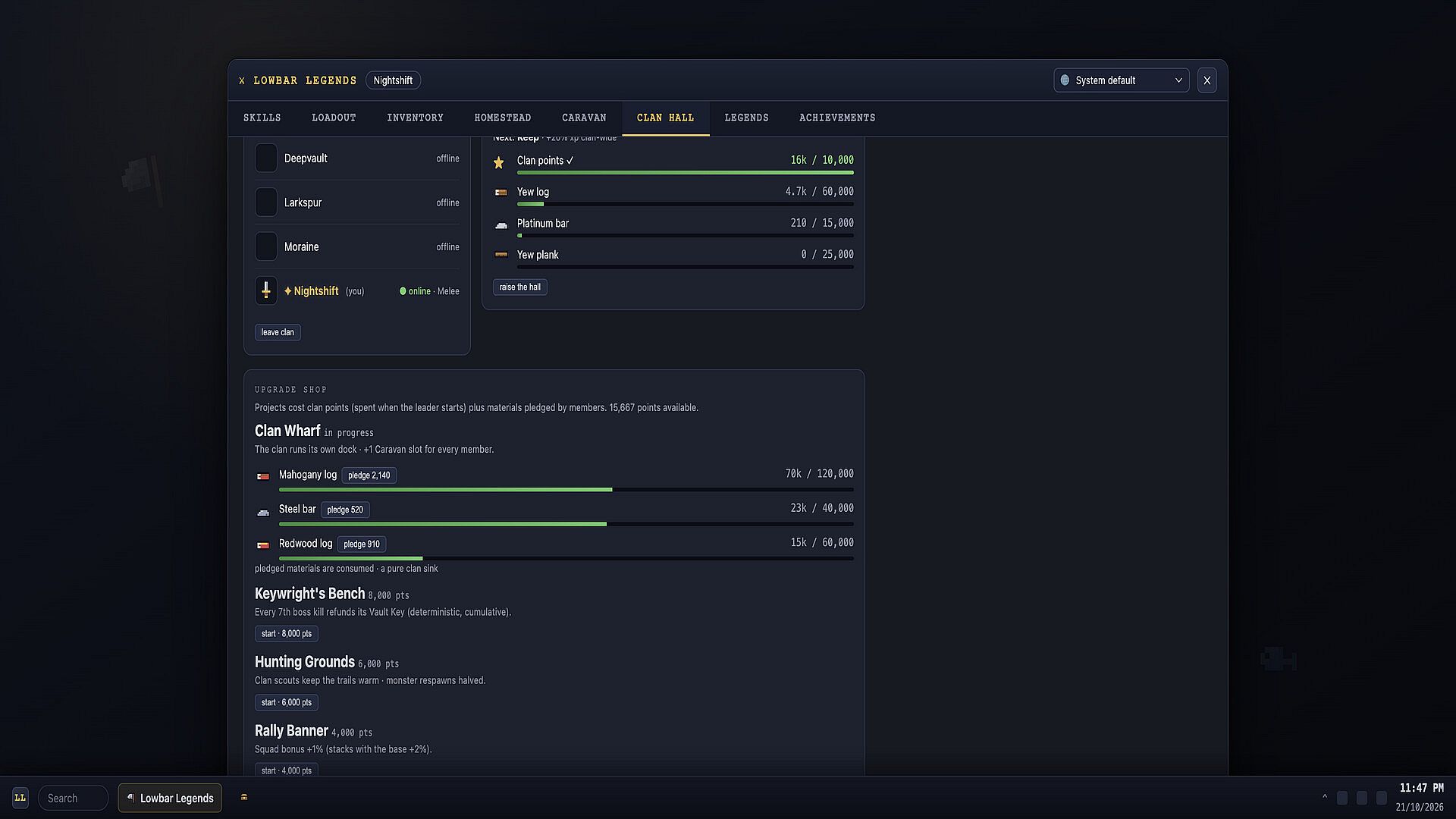Viewport: 1456px width, 819px height.
Task: Click the 11:47 PM taskbar clock
Action: coord(1421,789)
